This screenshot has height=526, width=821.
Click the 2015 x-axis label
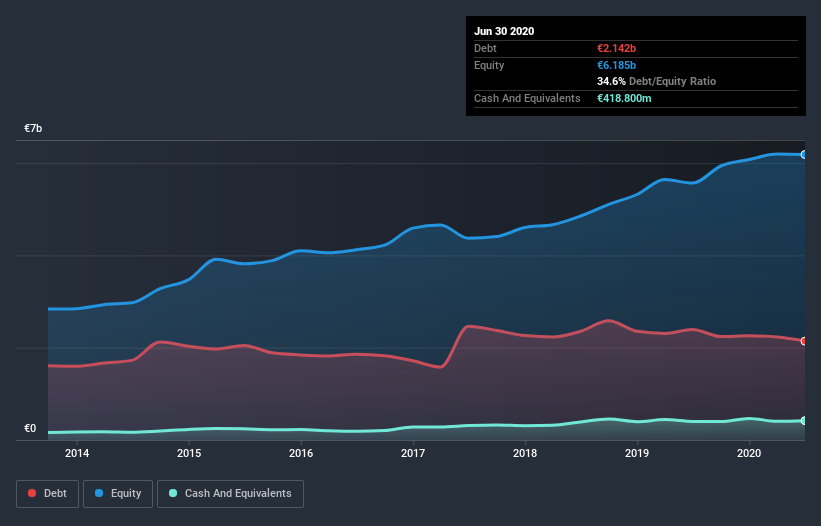tap(189, 453)
